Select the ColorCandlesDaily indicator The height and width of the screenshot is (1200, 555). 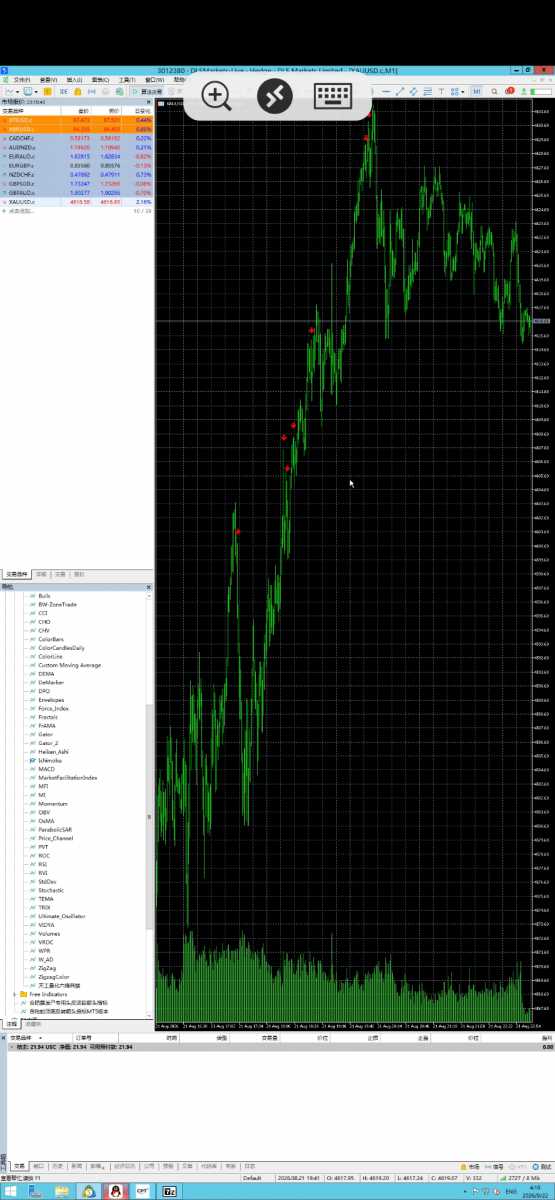(x=61, y=648)
